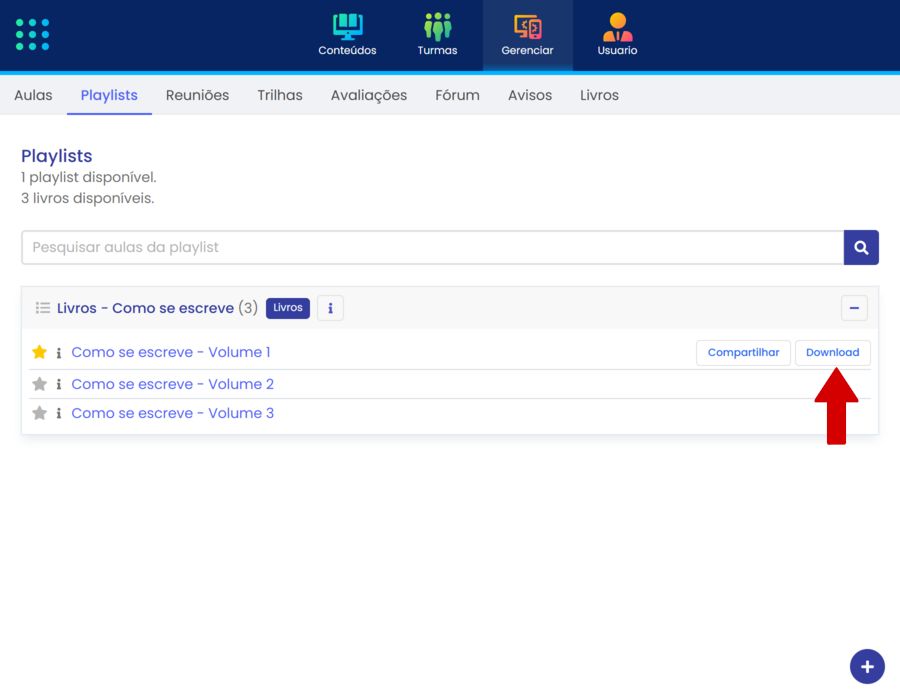This screenshot has height=700, width=900.
Task: Switch to the Aulas tab
Action: 33,96
